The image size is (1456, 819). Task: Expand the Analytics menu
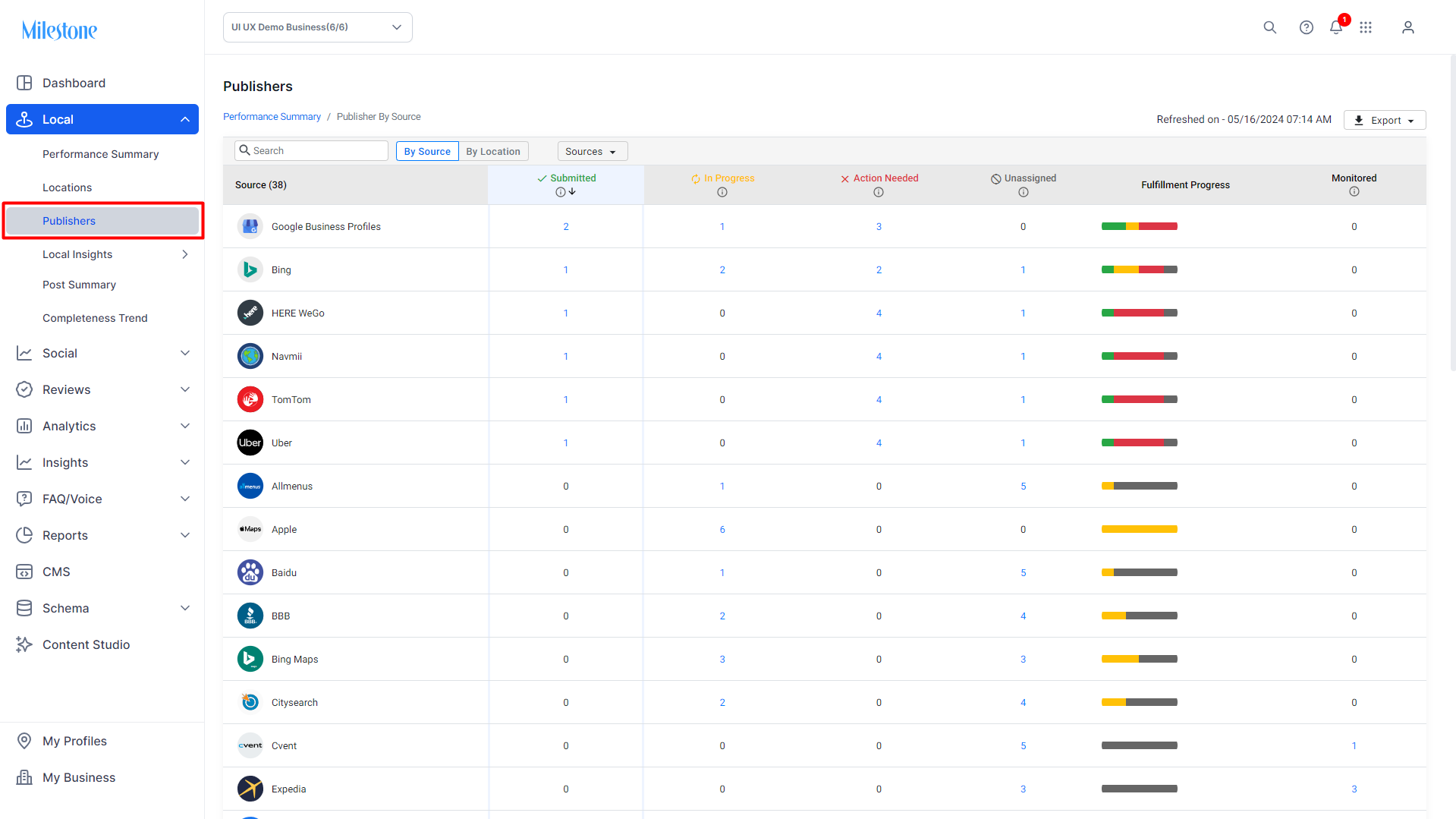pyautogui.click(x=184, y=426)
